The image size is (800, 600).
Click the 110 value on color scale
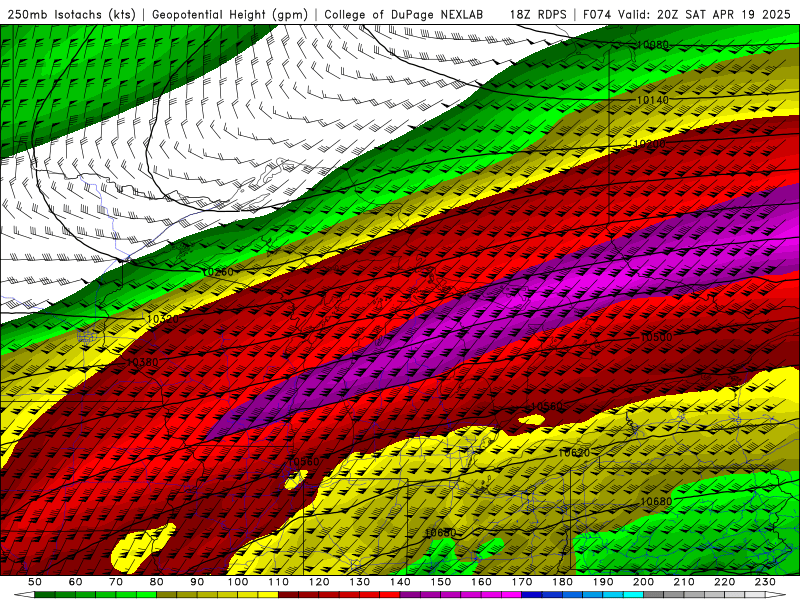tap(278, 582)
